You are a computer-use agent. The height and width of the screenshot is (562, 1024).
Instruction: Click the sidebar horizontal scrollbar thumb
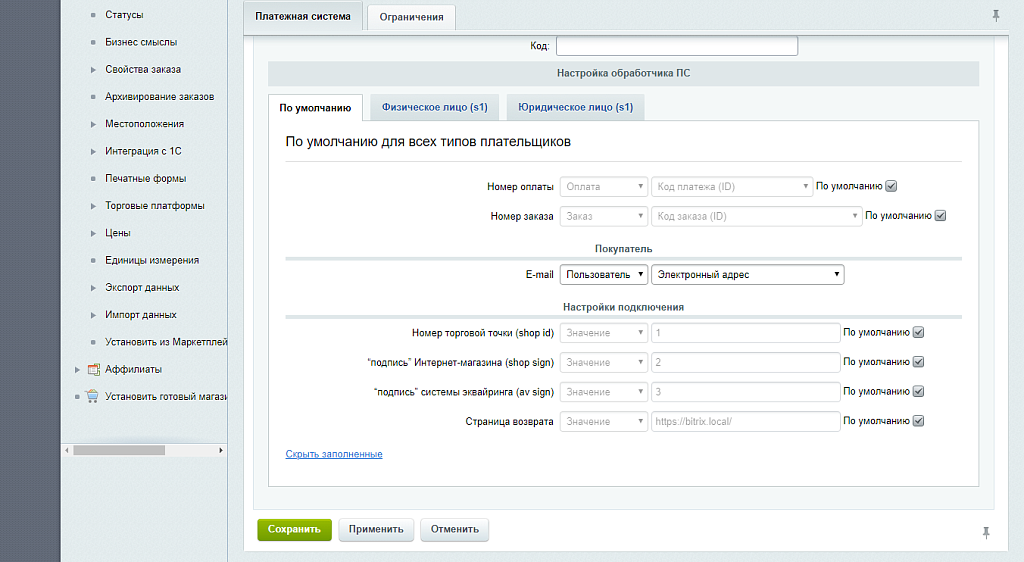pos(118,450)
